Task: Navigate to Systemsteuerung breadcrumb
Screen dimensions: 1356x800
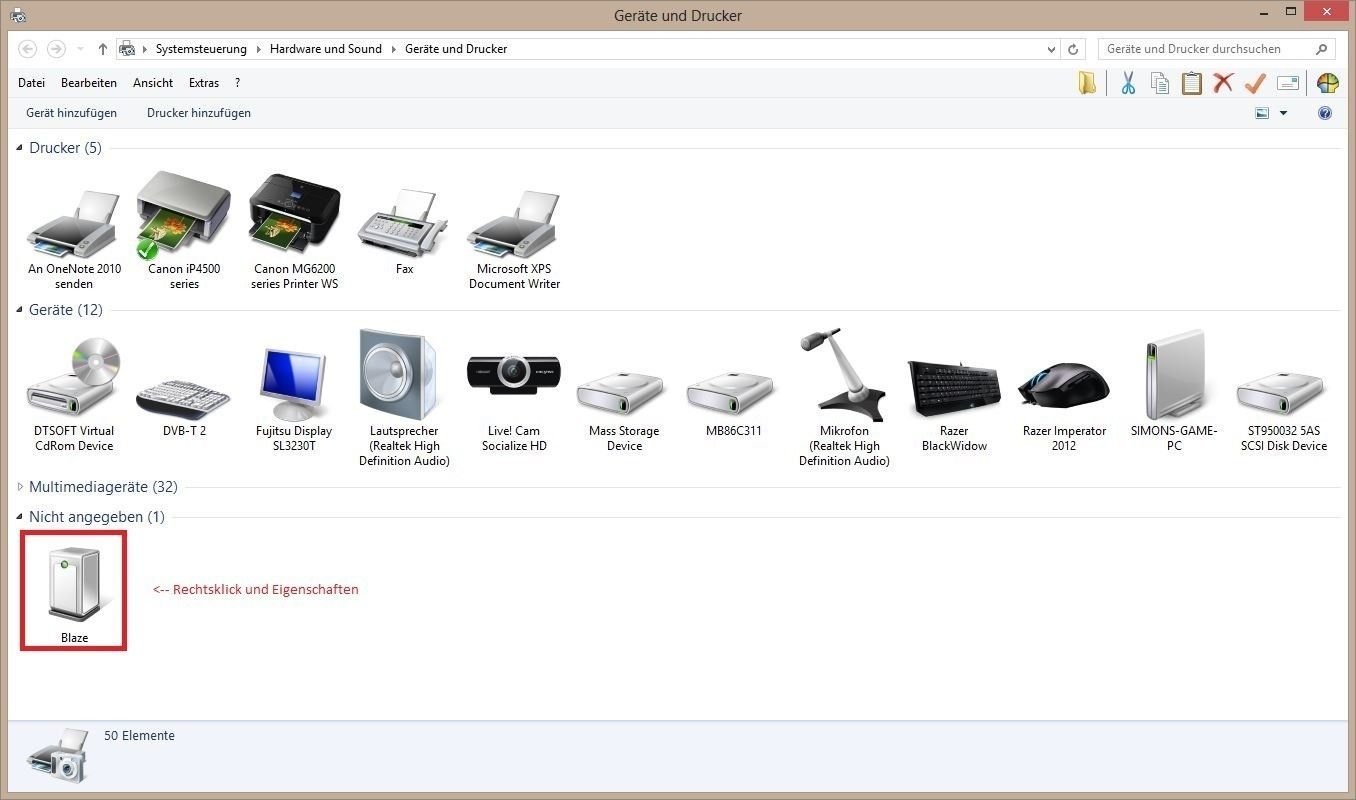Action: click(201, 49)
